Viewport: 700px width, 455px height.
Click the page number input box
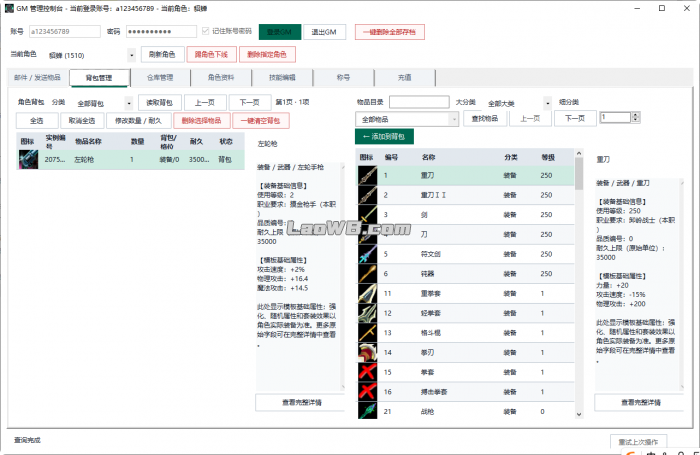point(616,117)
